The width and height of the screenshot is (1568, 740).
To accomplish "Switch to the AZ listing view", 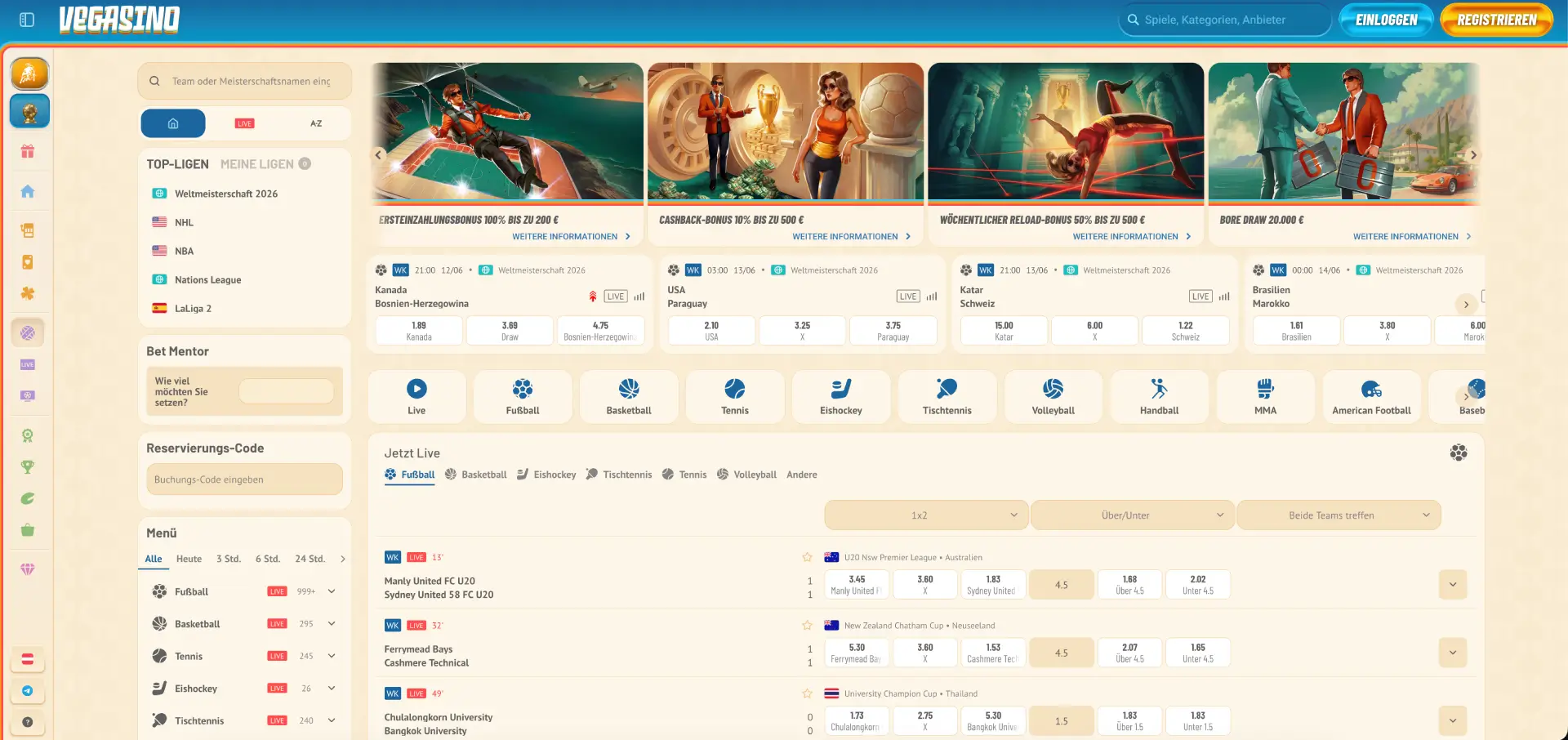I will (x=316, y=123).
